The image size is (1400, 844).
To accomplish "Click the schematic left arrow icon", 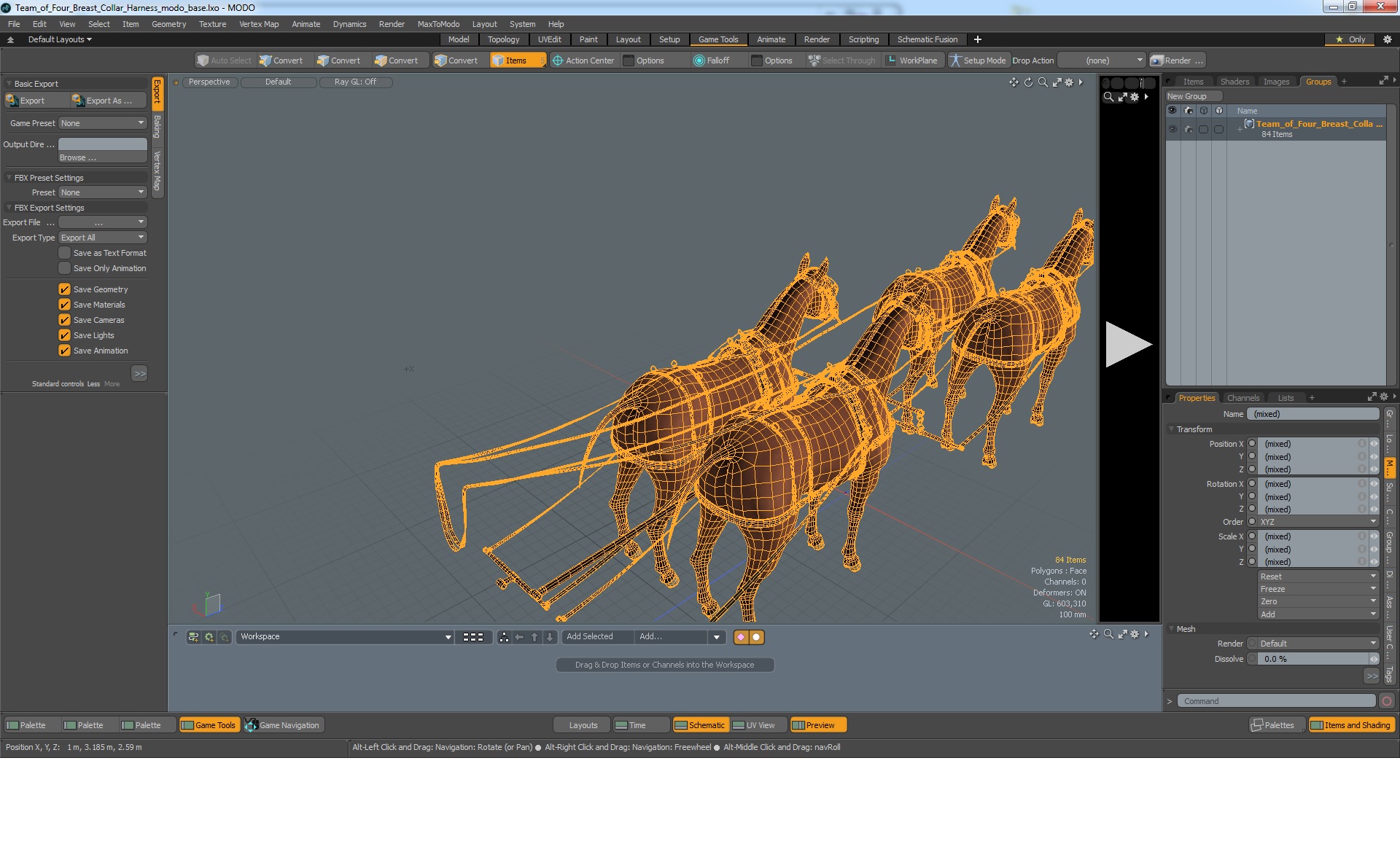I will pos(519,637).
